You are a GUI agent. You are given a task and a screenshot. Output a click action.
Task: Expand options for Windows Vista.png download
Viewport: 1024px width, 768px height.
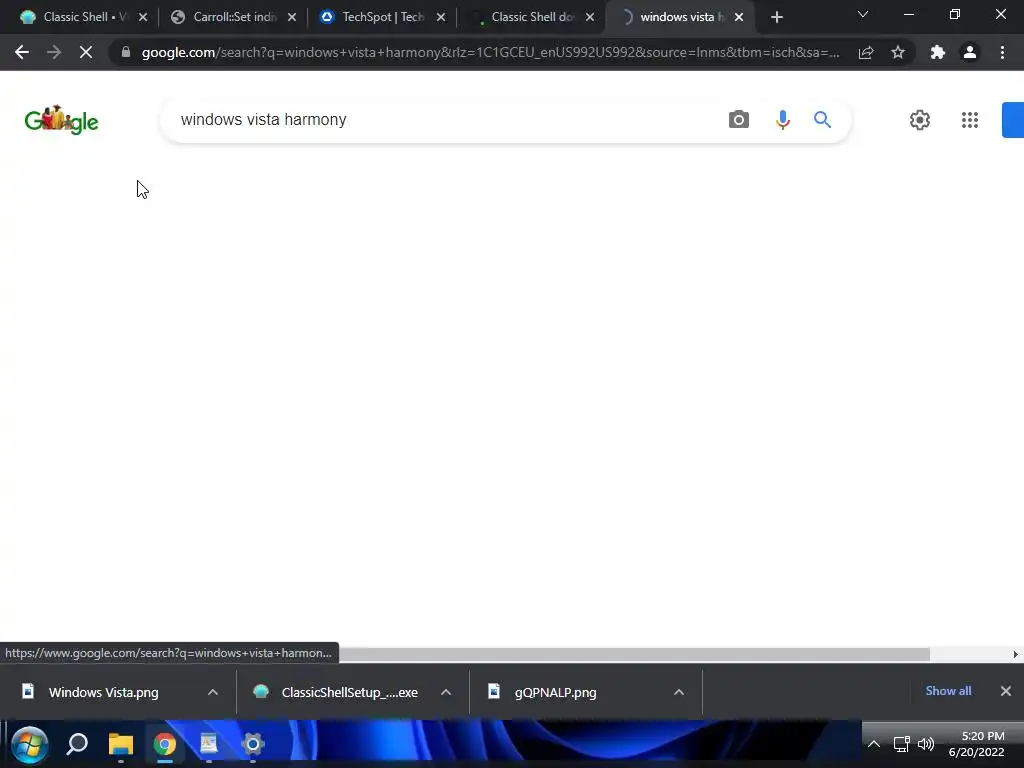click(213, 692)
